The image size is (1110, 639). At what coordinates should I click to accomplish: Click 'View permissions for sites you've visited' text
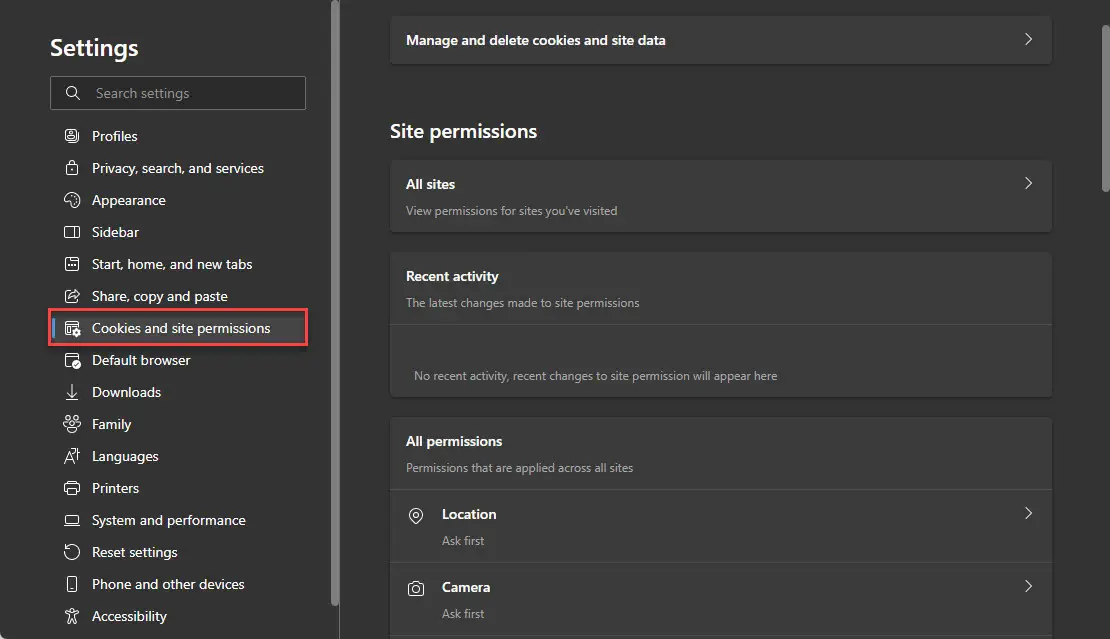(x=511, y=211)
